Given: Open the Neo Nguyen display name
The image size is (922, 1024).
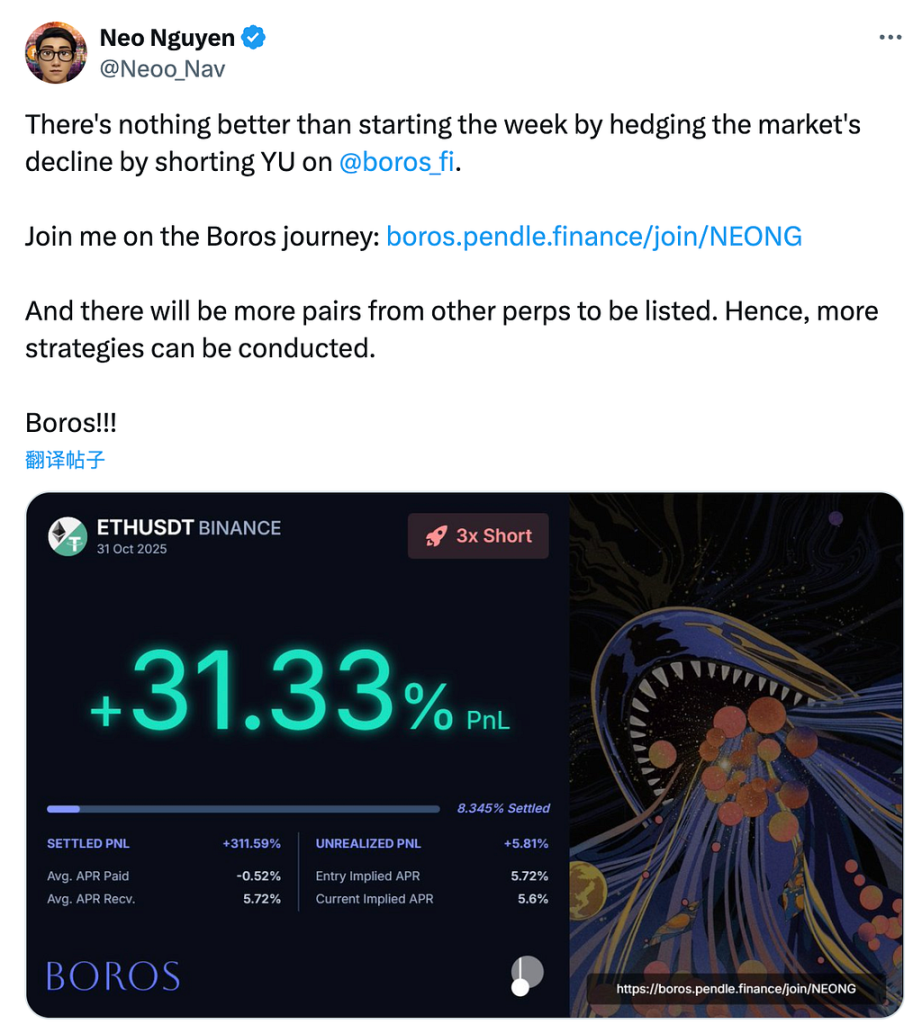Looking at the screenshot, I should (167, 38).
